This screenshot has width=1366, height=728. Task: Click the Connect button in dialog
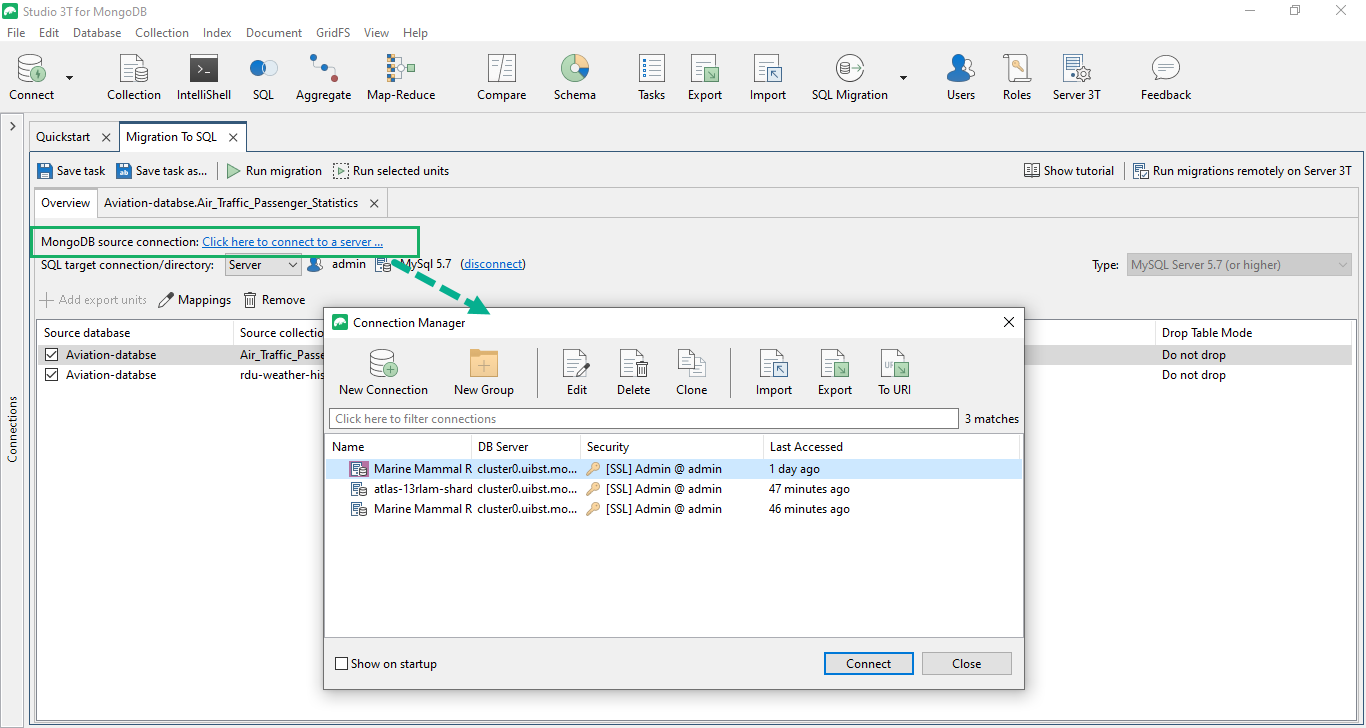pyautogui.click(x=868, y=664)
